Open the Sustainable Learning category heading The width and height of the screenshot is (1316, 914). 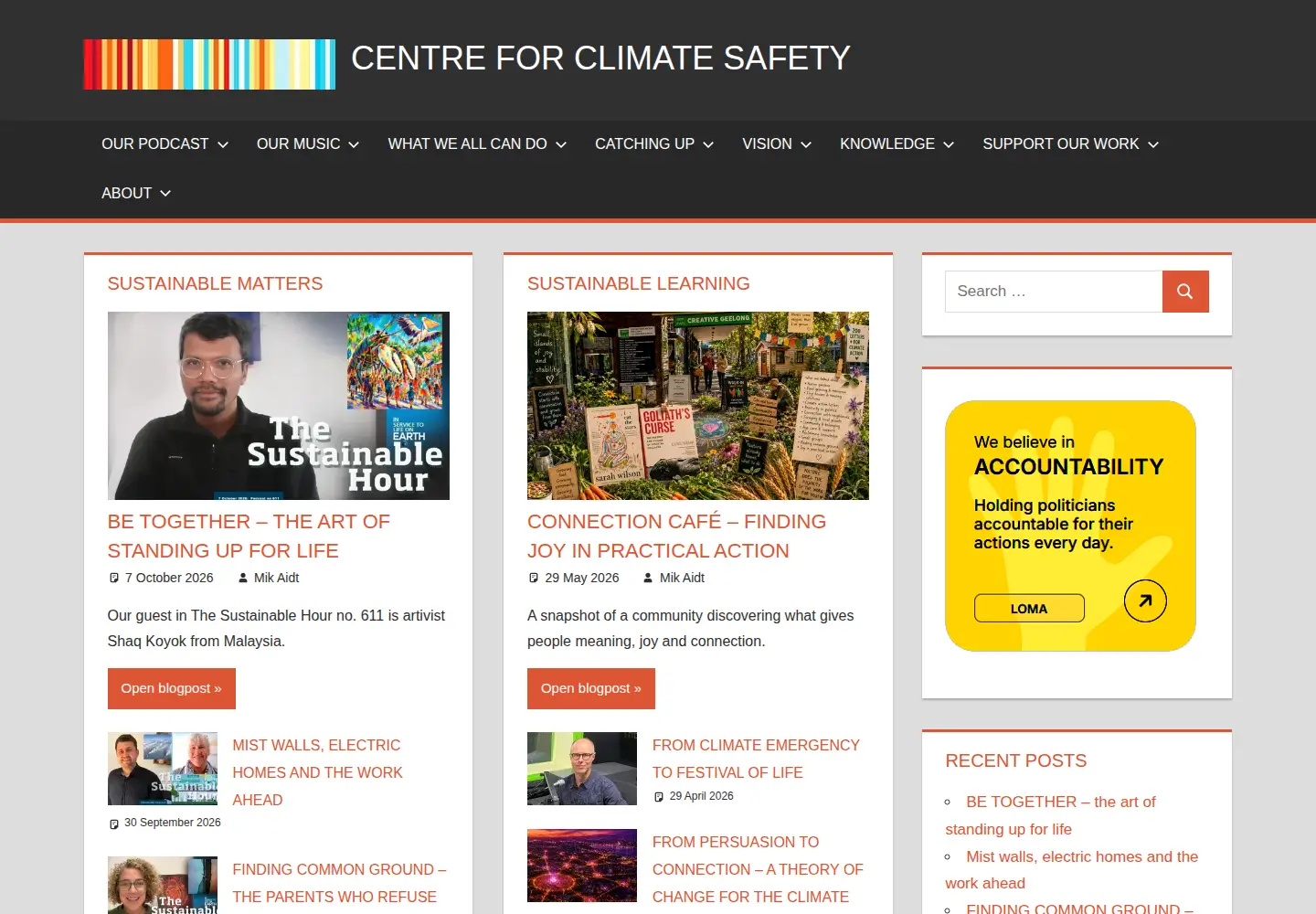coord(638,283)
